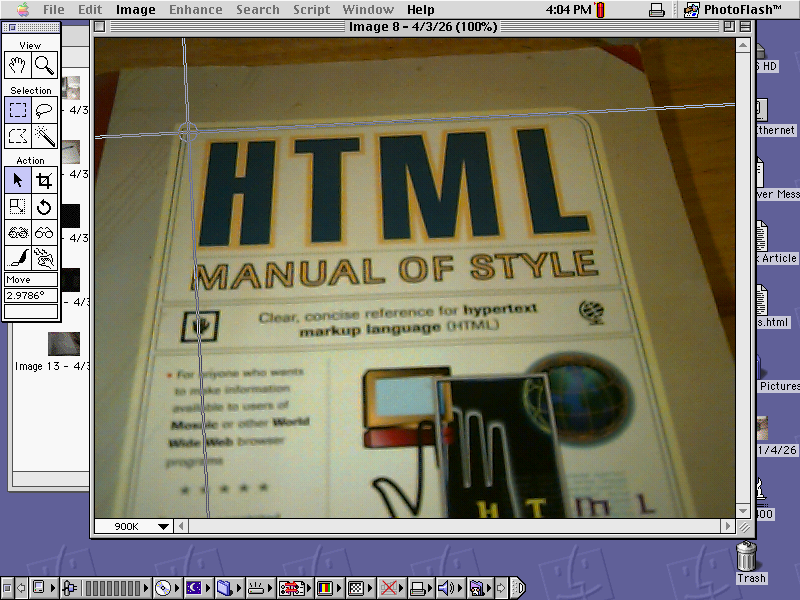Choose the rectangular marquee selection tool

click(18, 110)
